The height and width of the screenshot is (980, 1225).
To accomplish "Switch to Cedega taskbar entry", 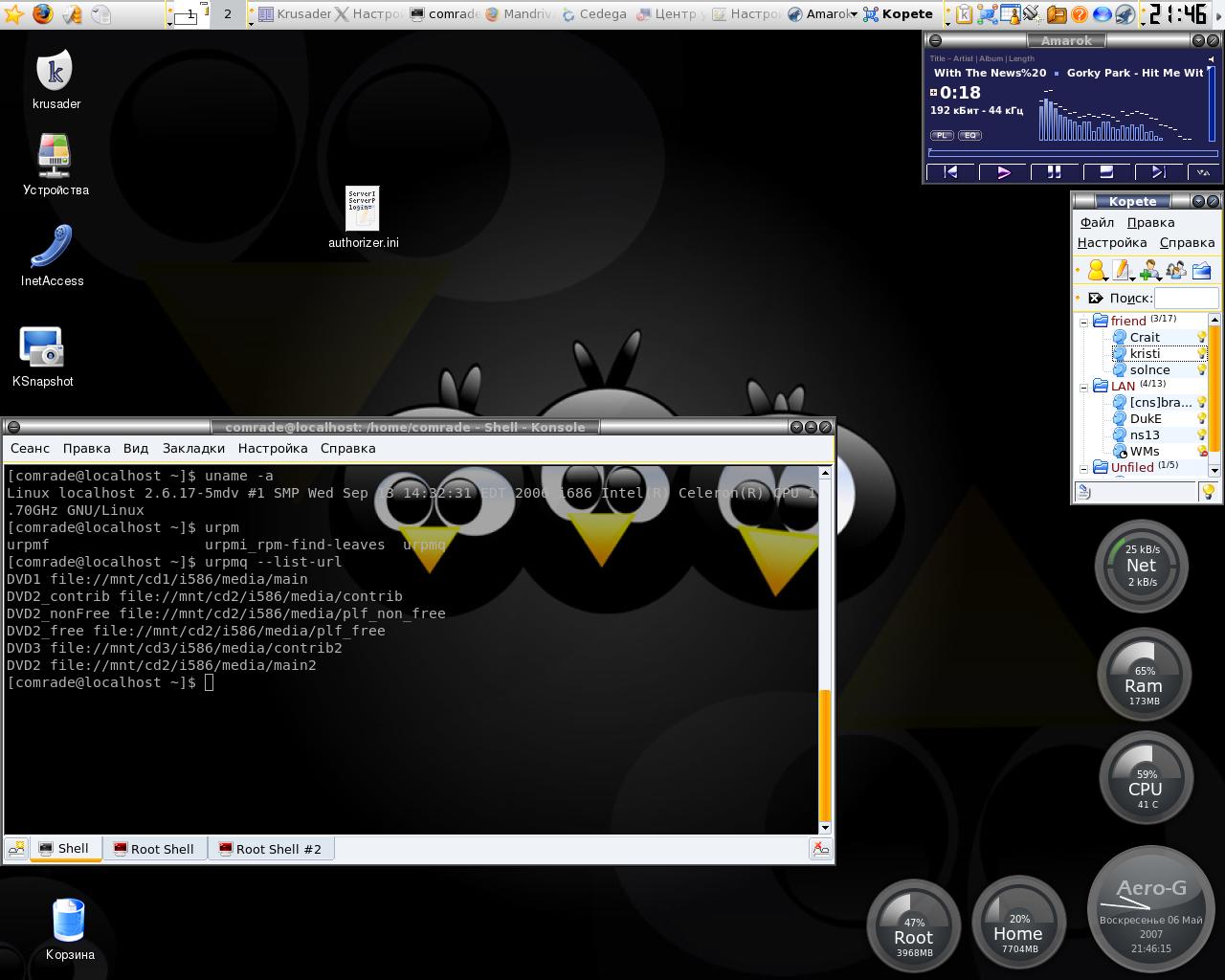I will (594, 14).
